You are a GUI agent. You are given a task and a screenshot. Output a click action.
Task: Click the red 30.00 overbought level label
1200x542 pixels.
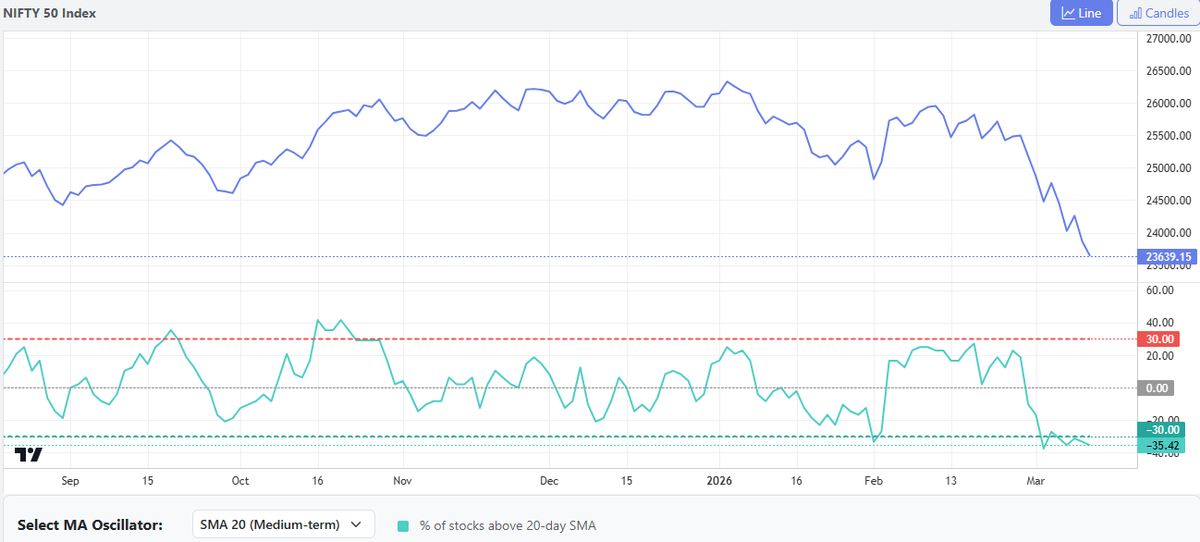tap(1160, 339)
